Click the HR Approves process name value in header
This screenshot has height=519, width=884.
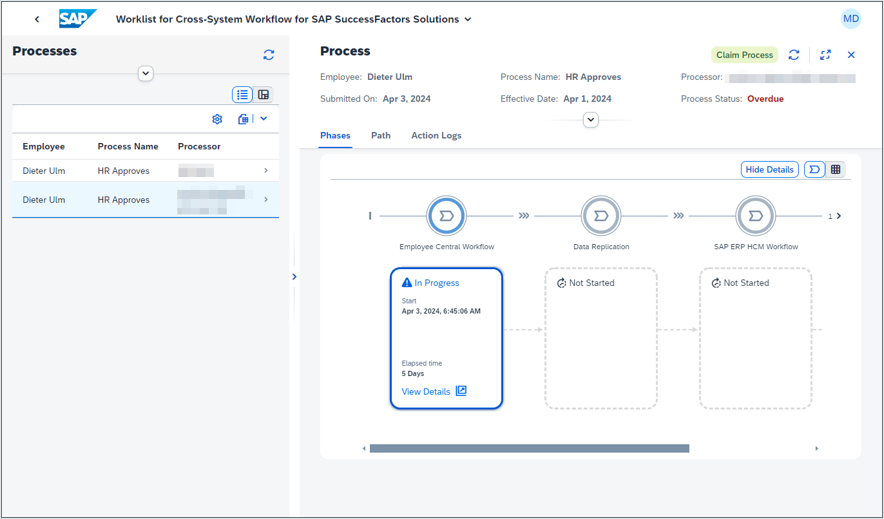tap(593, 77)
